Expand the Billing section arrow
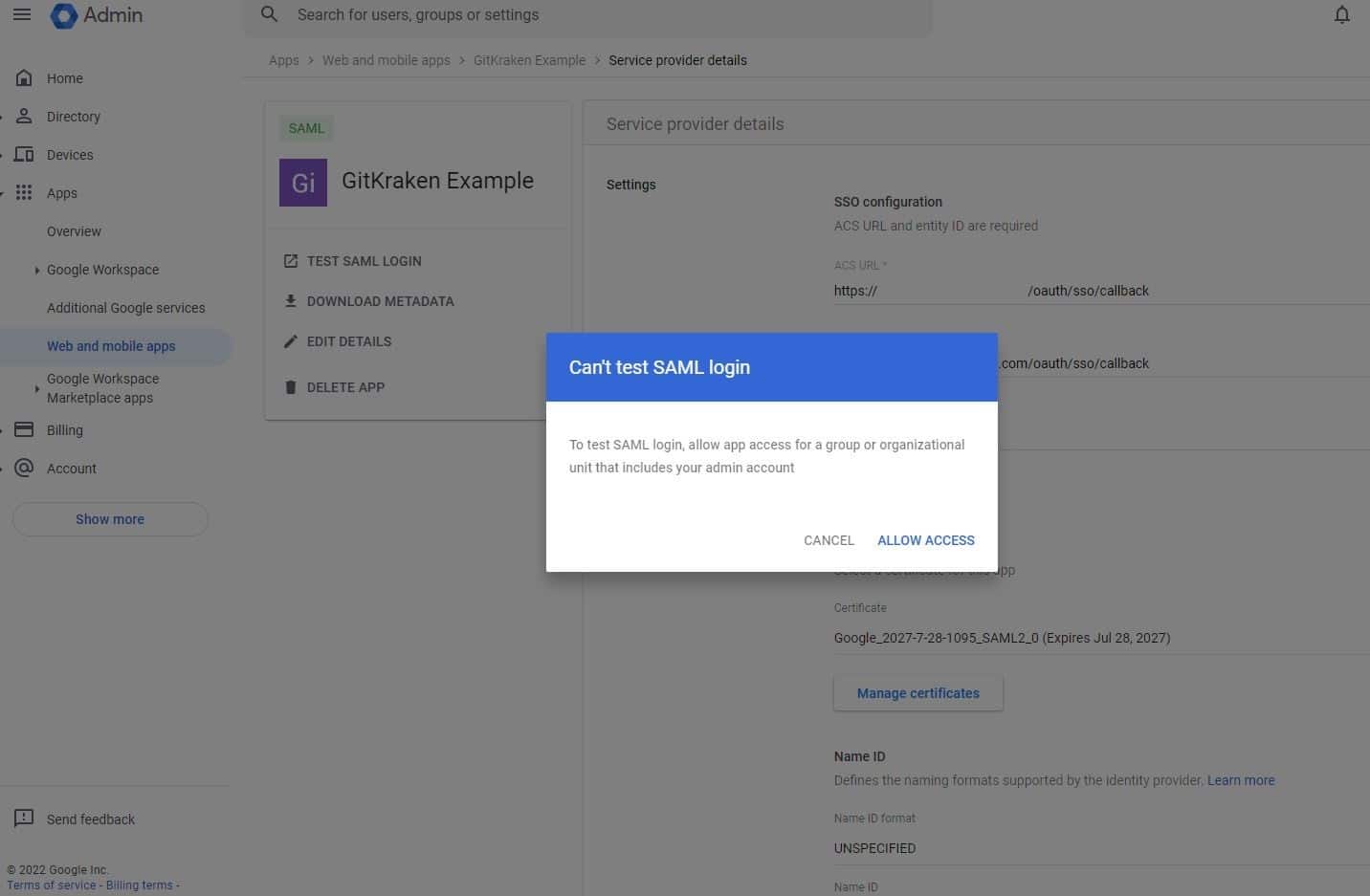 tap(2, 430)
